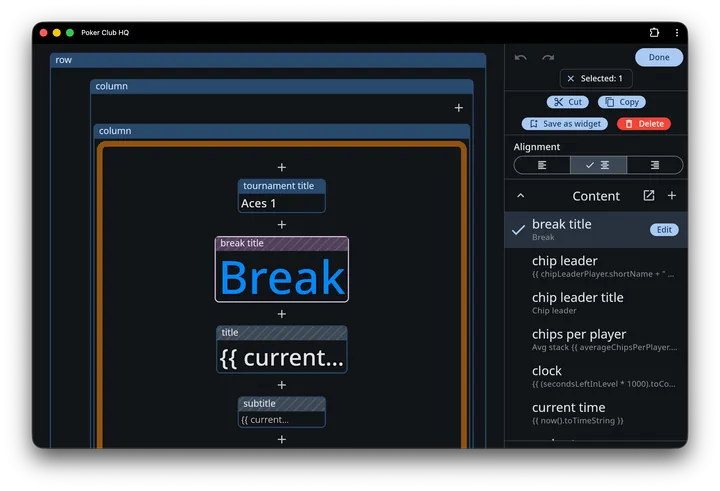
Task: Select the title {{ current... element
Action: click(281, 349)
